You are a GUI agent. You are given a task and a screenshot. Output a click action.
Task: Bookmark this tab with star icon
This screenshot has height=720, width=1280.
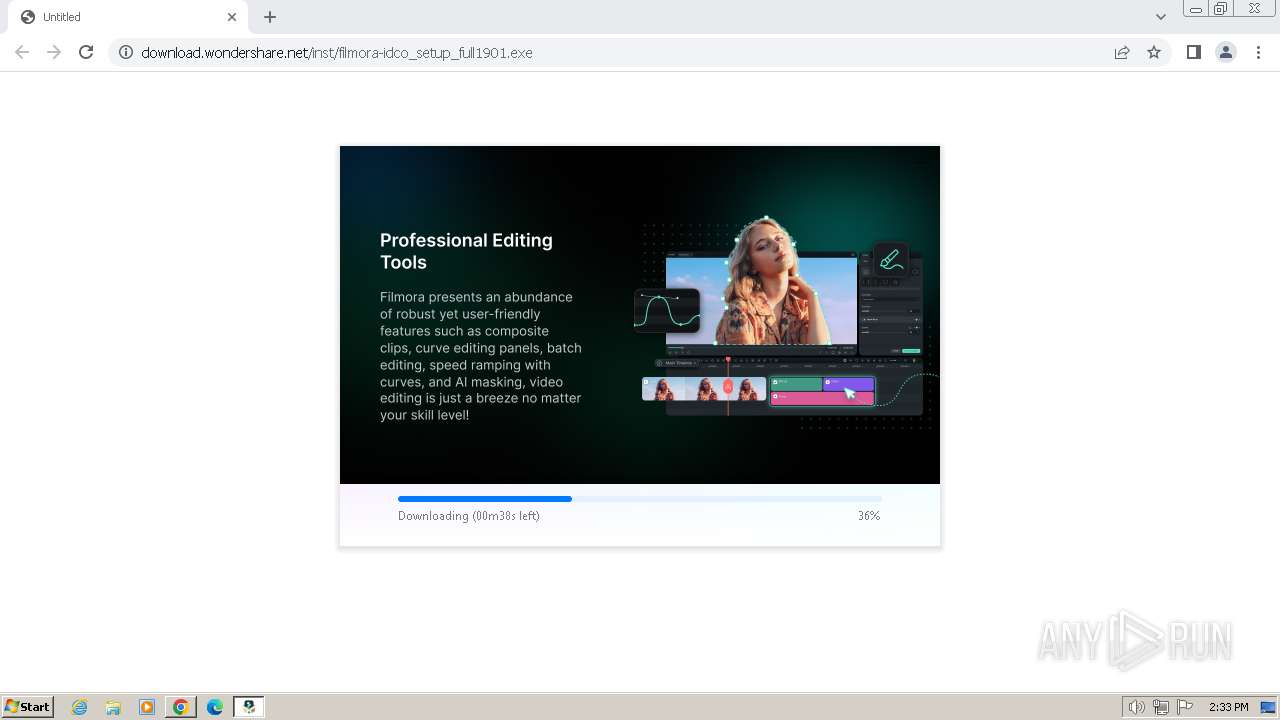pyautogui.click(x=1154, y=52)
